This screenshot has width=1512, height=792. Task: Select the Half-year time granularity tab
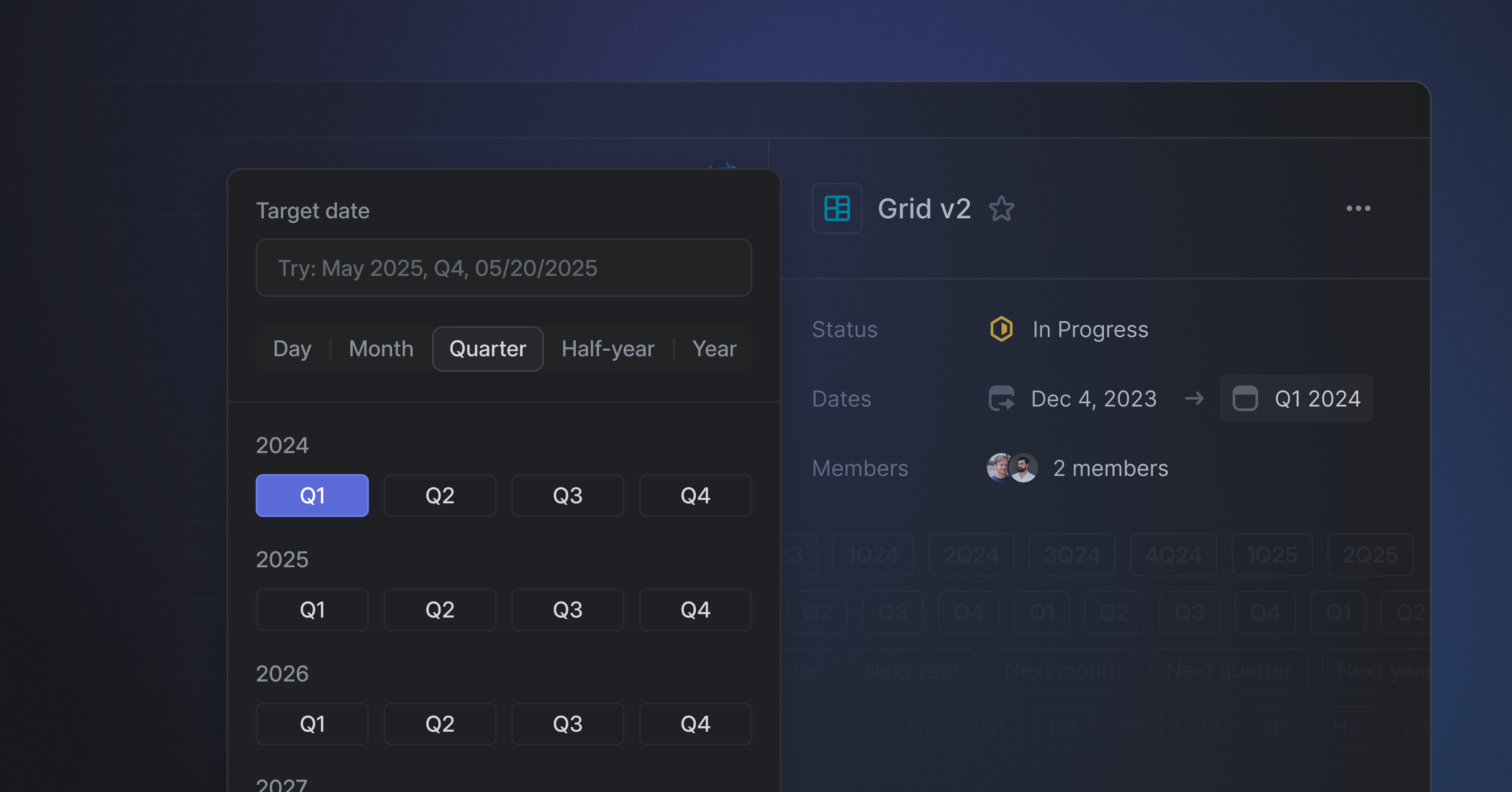[607, 349]
